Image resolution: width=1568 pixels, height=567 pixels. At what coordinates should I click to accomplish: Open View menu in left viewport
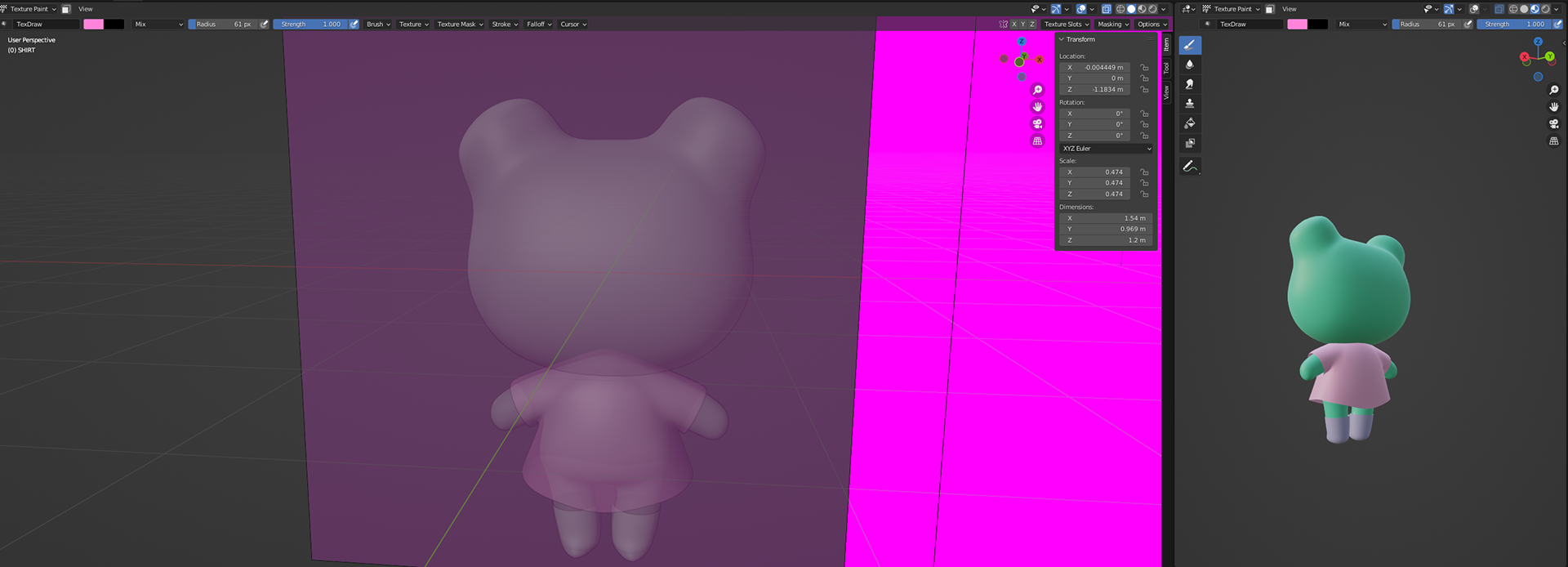coord(86,9)
